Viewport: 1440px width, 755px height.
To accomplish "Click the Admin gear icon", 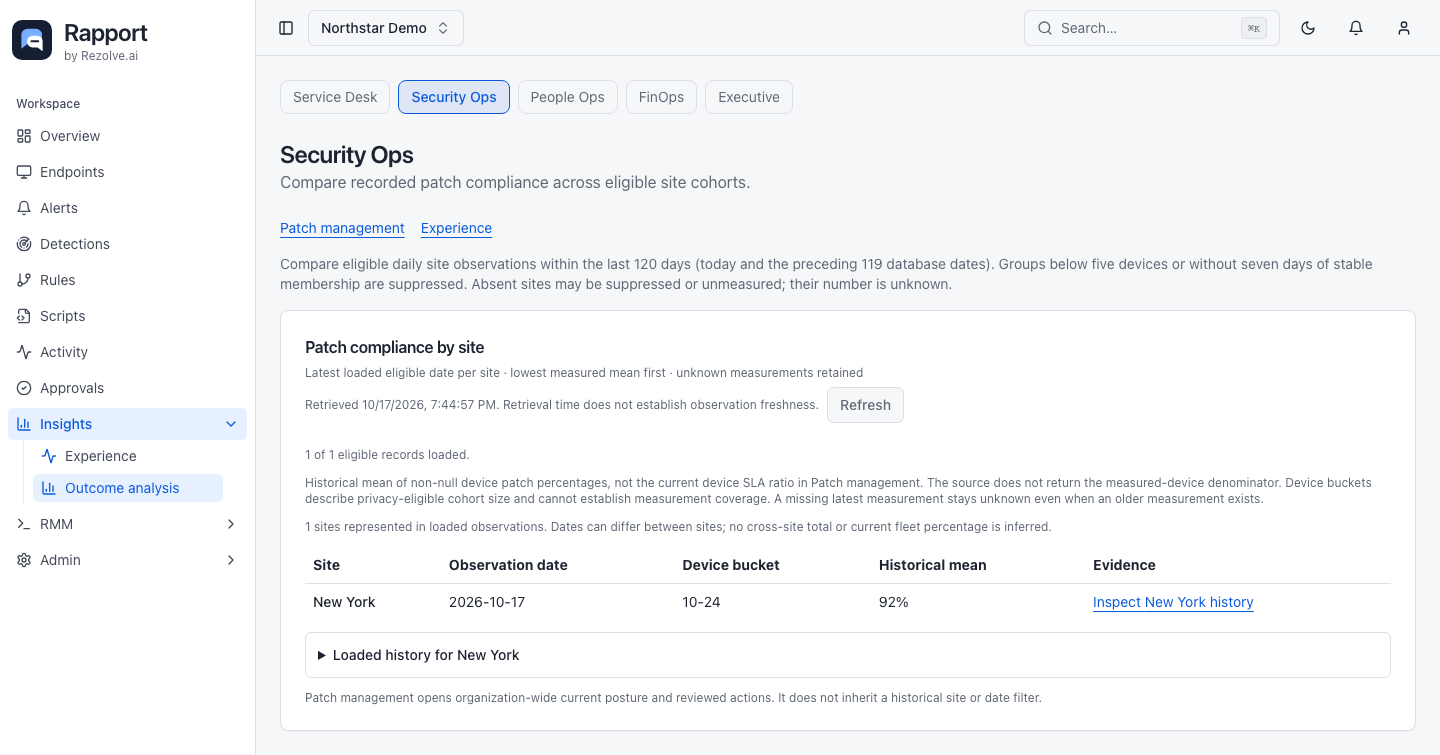I will coord(24,560).
